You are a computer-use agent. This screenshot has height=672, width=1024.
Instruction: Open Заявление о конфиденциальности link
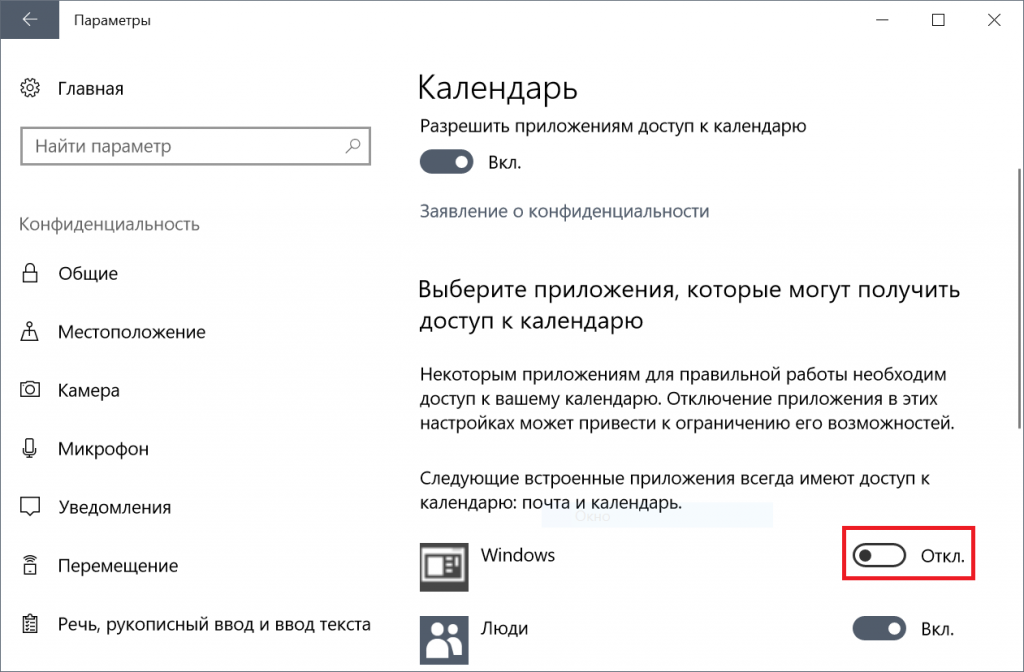point(564,211)
